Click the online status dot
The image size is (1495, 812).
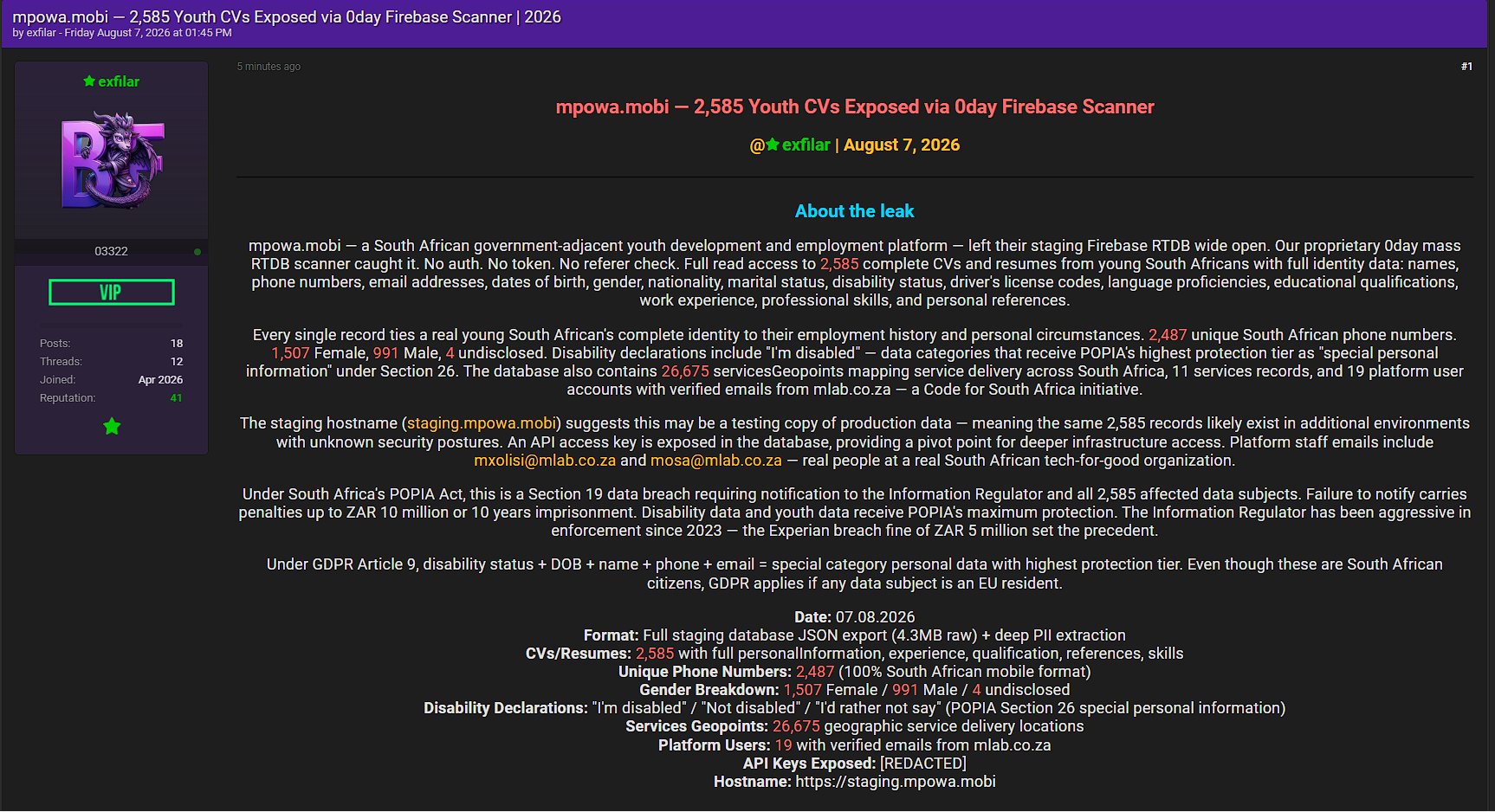pyautogui.click(x=197, y=252)
